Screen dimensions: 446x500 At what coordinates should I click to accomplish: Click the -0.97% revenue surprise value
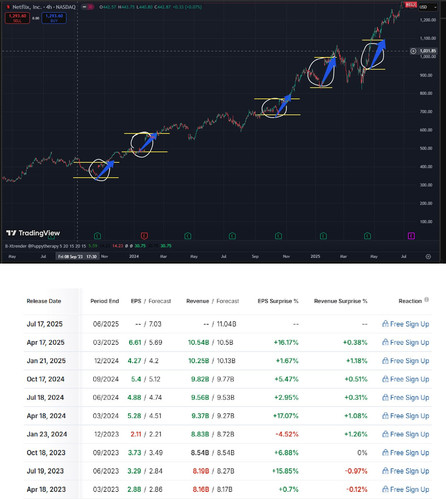coord(356,471)
